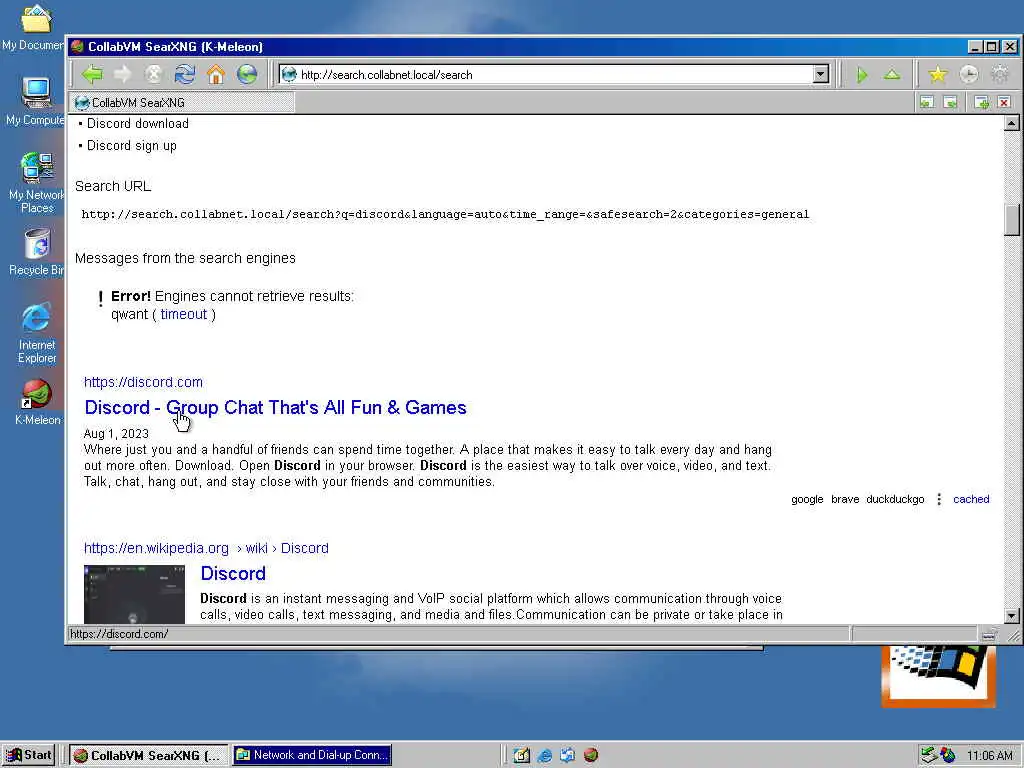Open the preferences gear icon
The image size is (1024, 768).
(999, 75)
